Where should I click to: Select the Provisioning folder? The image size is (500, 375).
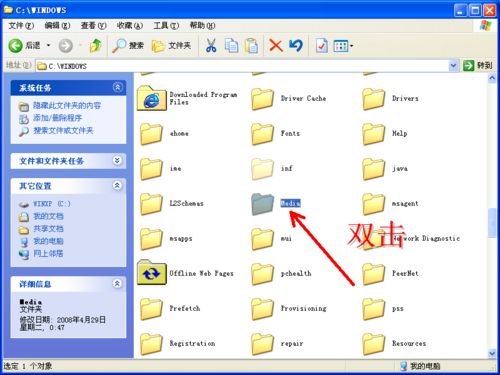pyautogui.click(x=289, y=309)
